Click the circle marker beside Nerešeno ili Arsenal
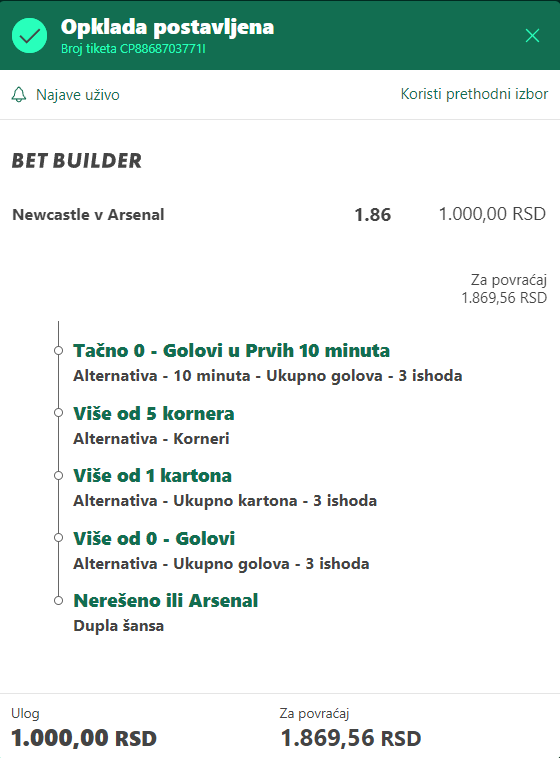The width and height of the screenshot is (560, 758). (x=59, y=600)
